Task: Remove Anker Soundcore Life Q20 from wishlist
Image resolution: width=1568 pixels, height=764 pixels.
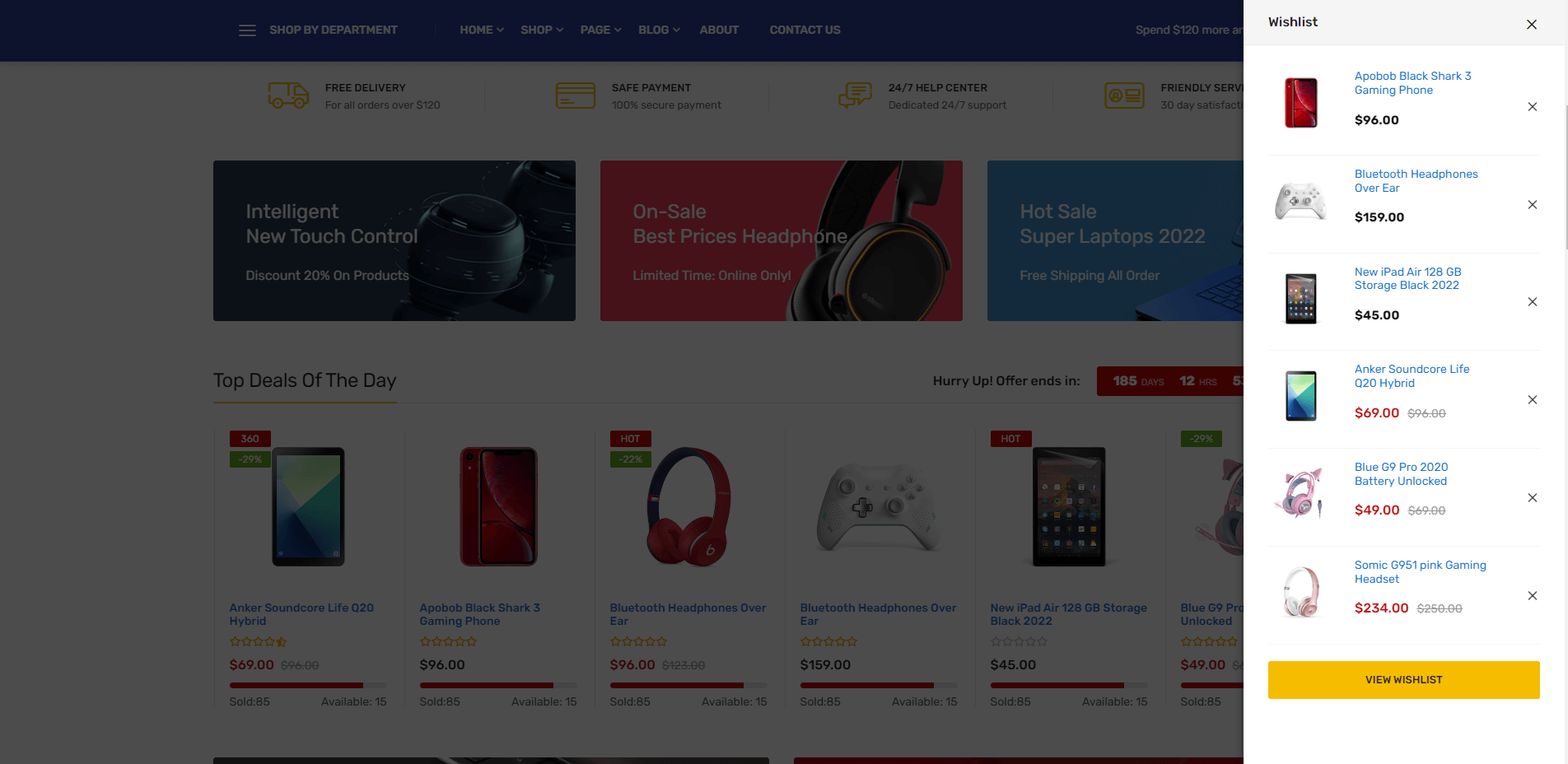Action: tap(1532, 399)
